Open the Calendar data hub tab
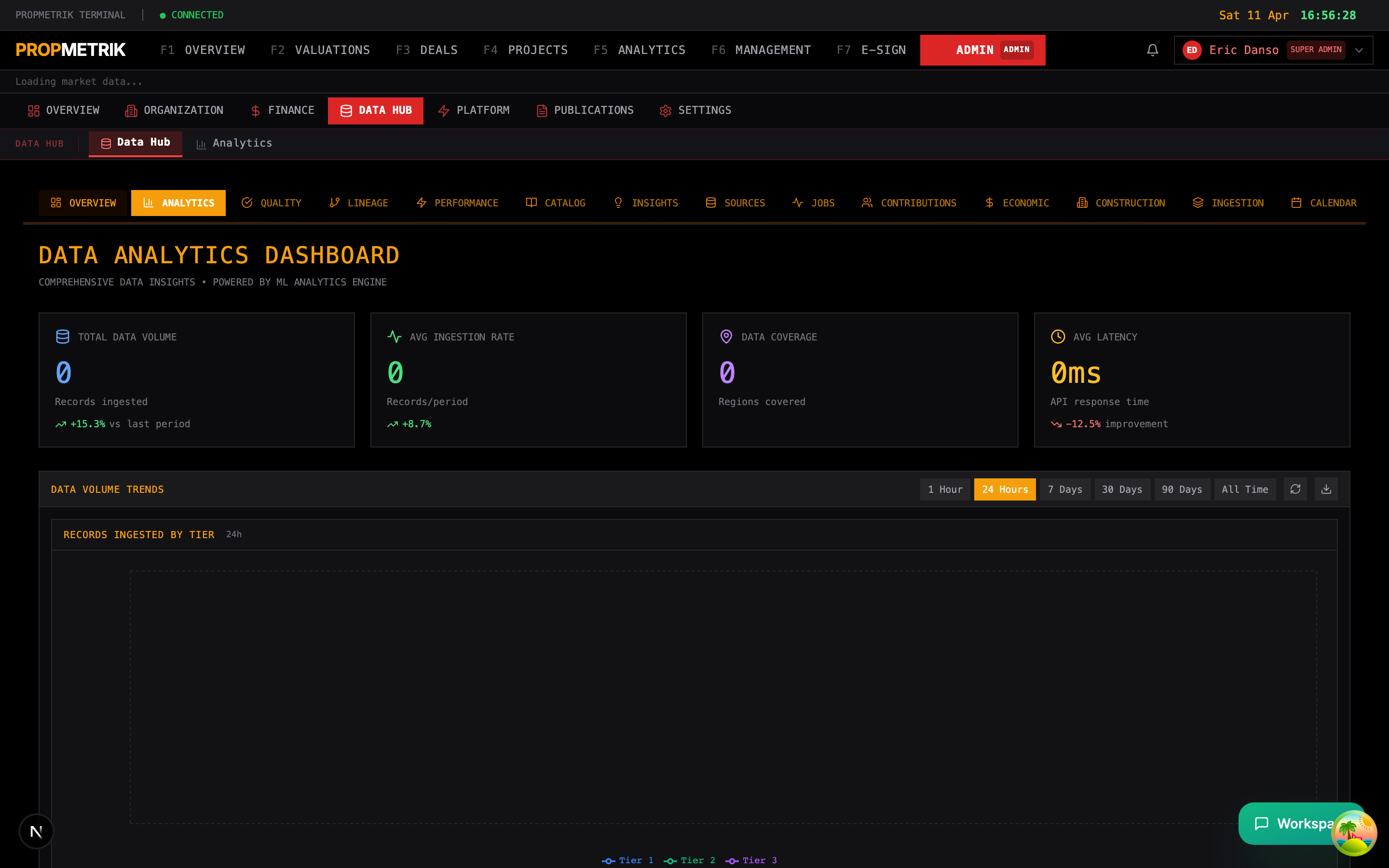 tap(1323, 203)
